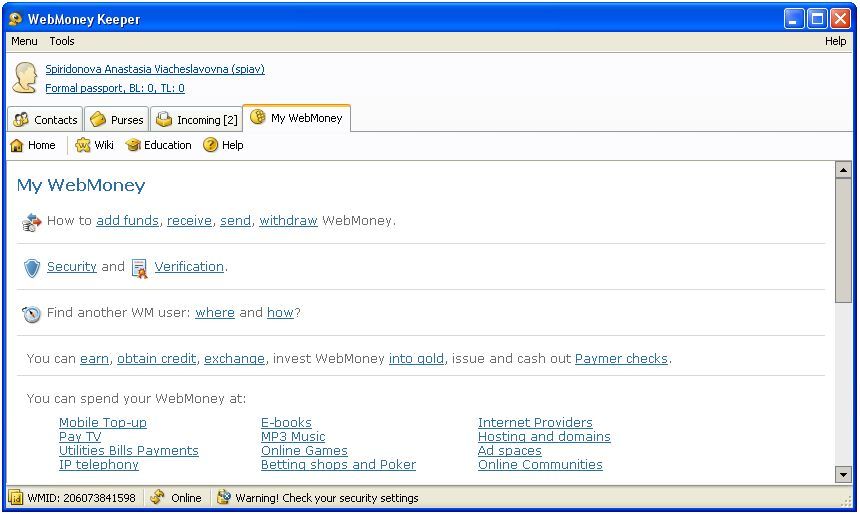Follow the send link

pyautogui.click(x=235, y=221)
